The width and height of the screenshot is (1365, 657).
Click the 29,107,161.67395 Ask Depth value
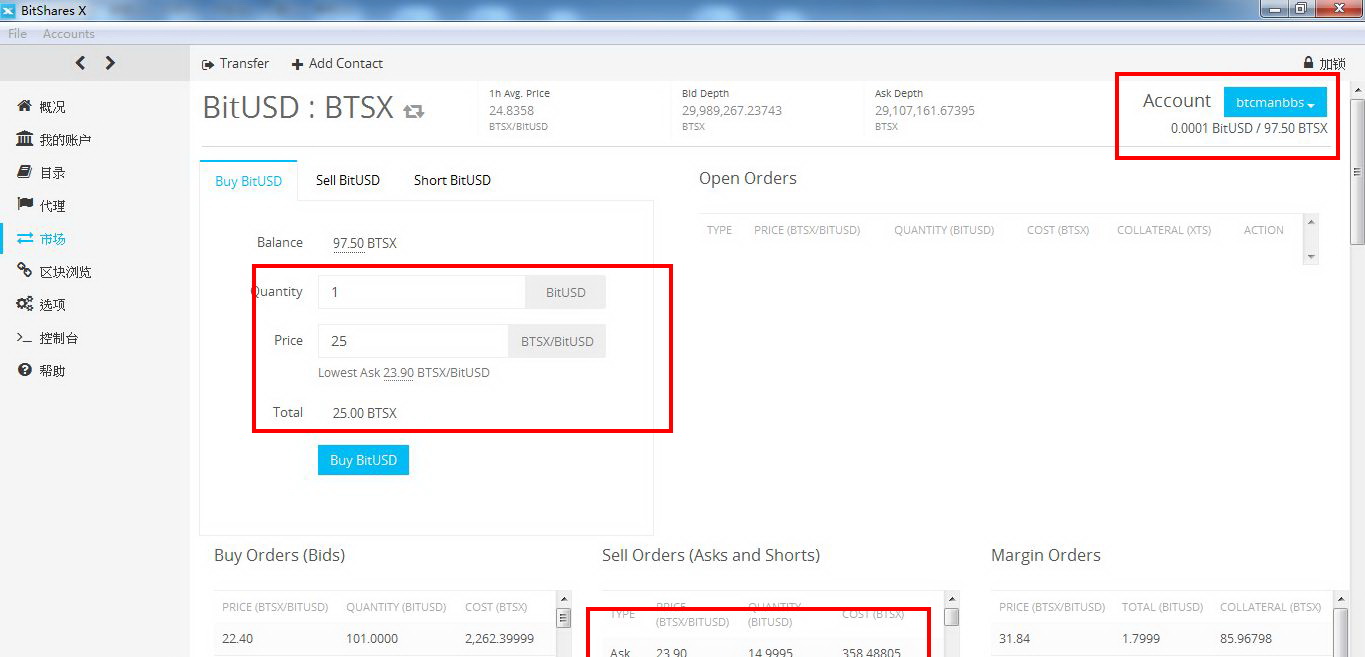coord(925,111)
